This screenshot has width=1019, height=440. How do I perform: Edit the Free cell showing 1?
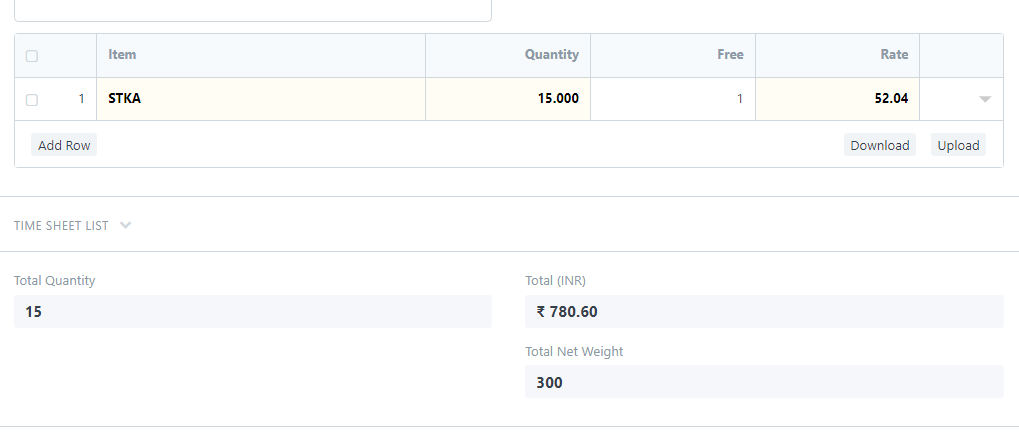click(x=673, y=99)
